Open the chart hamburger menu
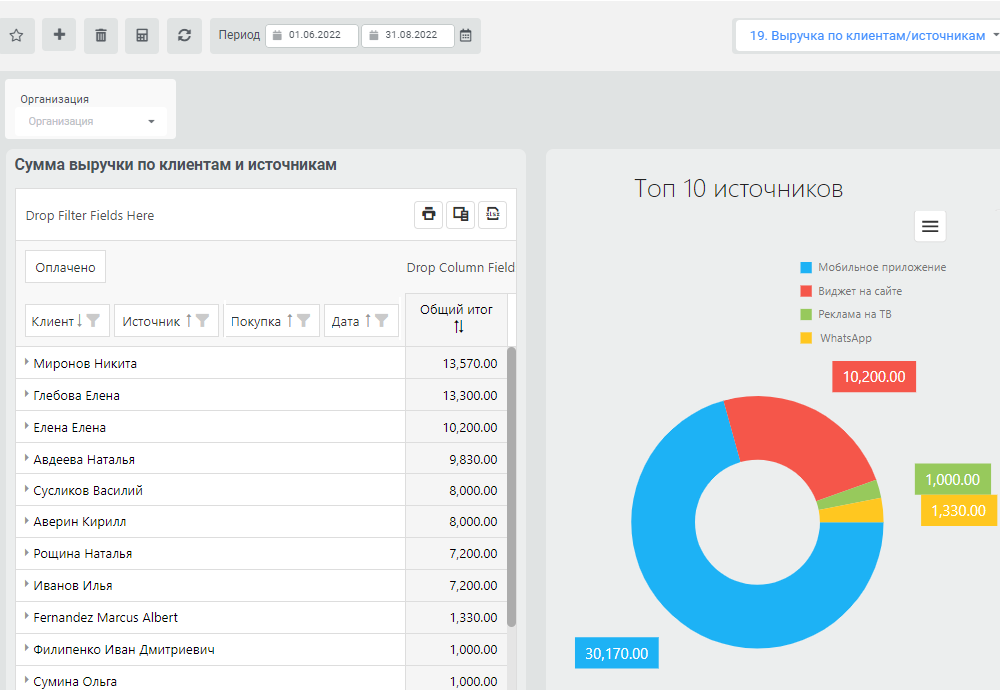 pos(930,226)
